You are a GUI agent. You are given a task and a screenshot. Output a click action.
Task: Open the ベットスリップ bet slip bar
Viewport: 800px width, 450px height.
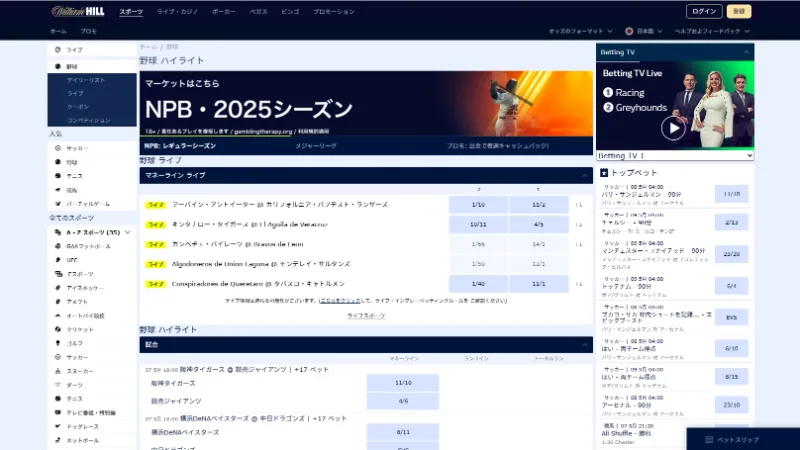(743, 439)
